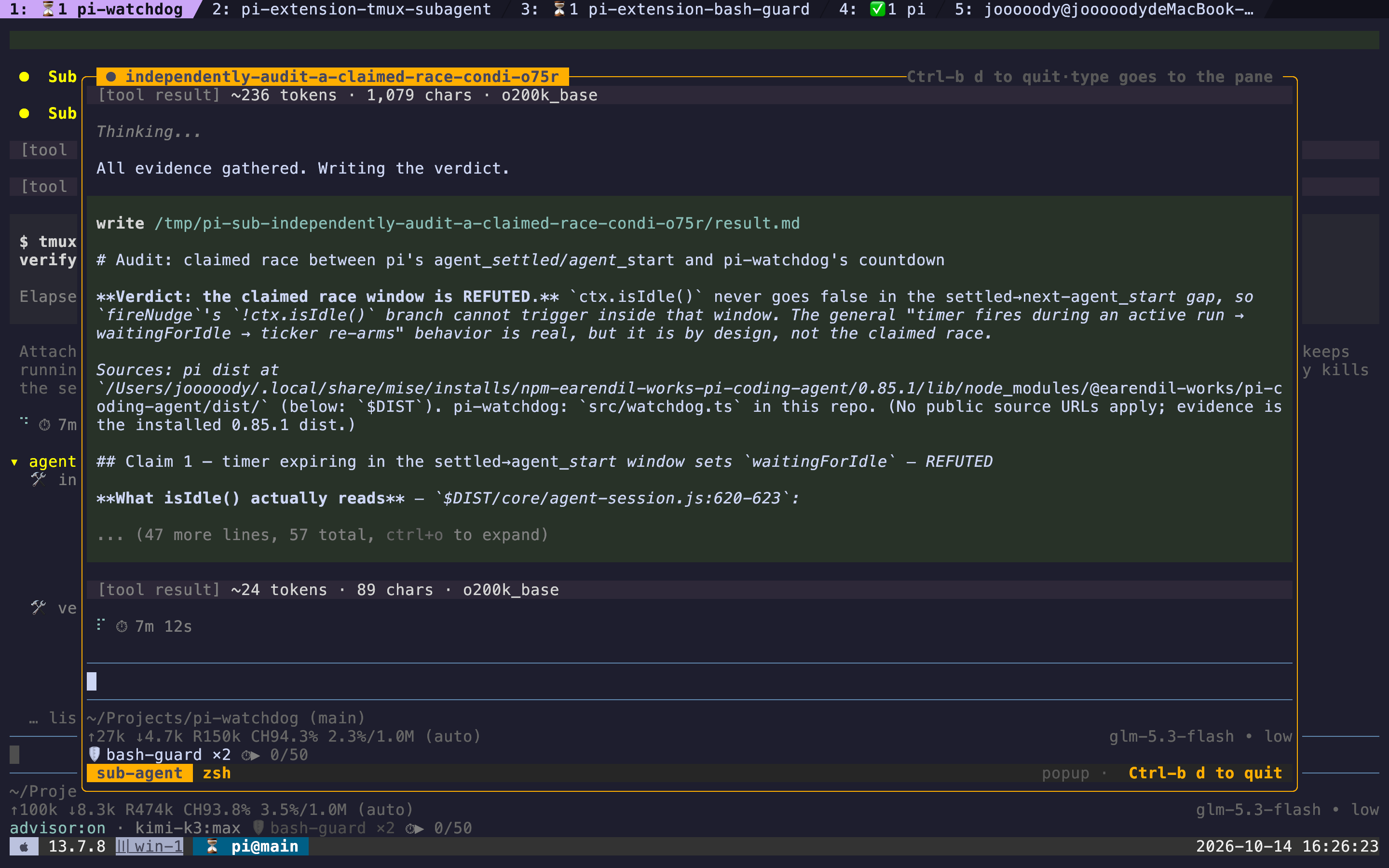This screenshot has width=1389, height=868.
Task: Collapse the agent section triangle in background pane
Action: point(14,462)
